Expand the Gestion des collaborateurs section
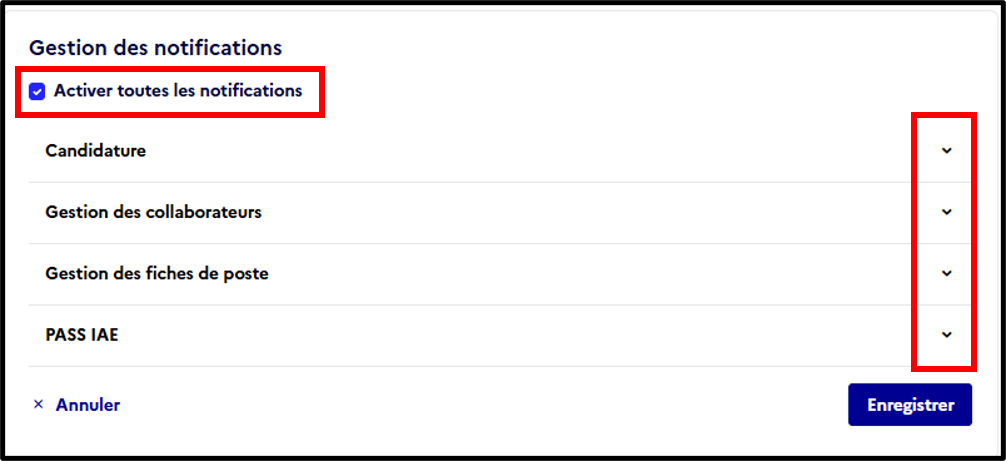The image size is (1006, 461). [x=499, y=212]
